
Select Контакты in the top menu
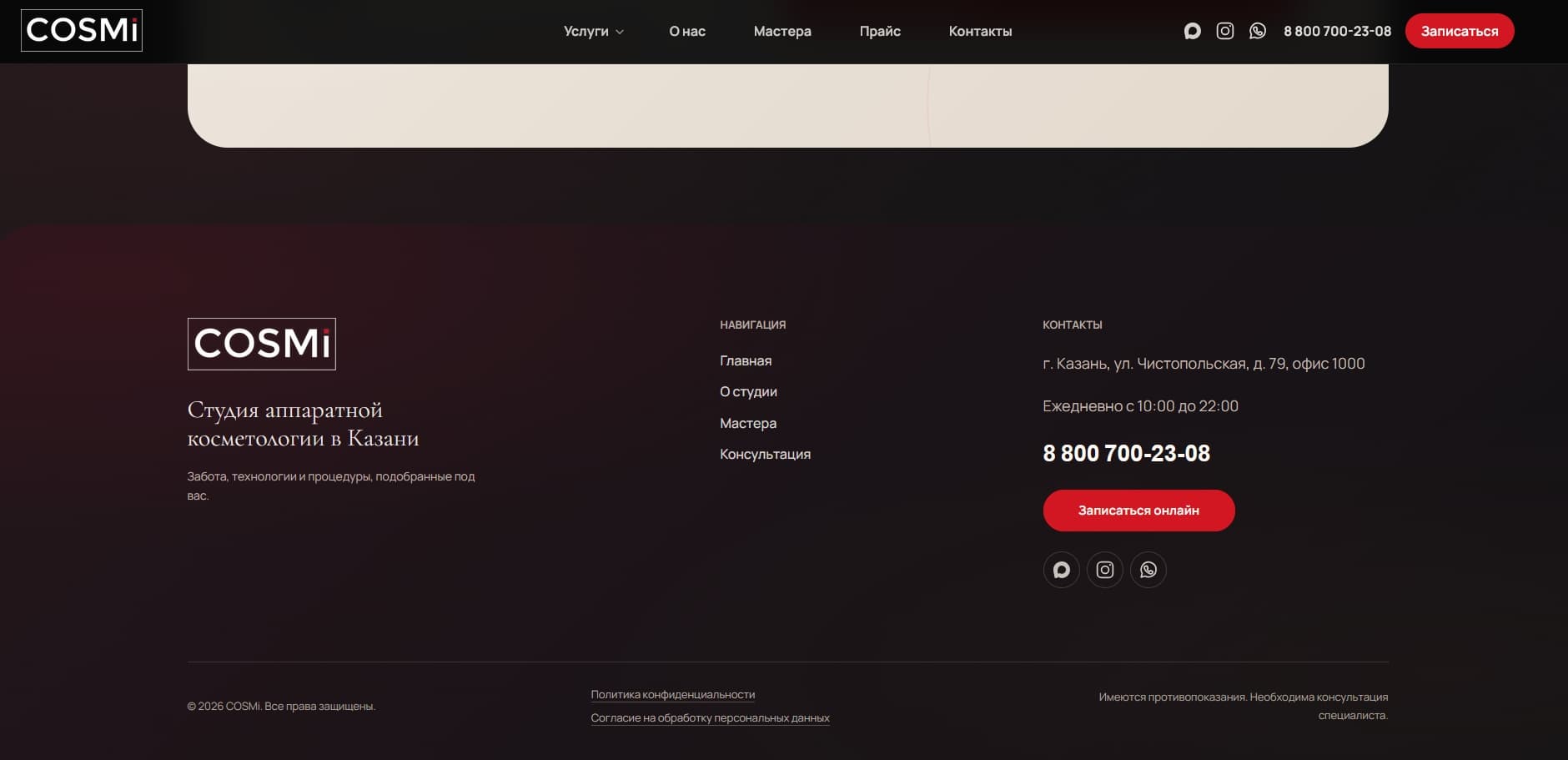click(980, 32)
